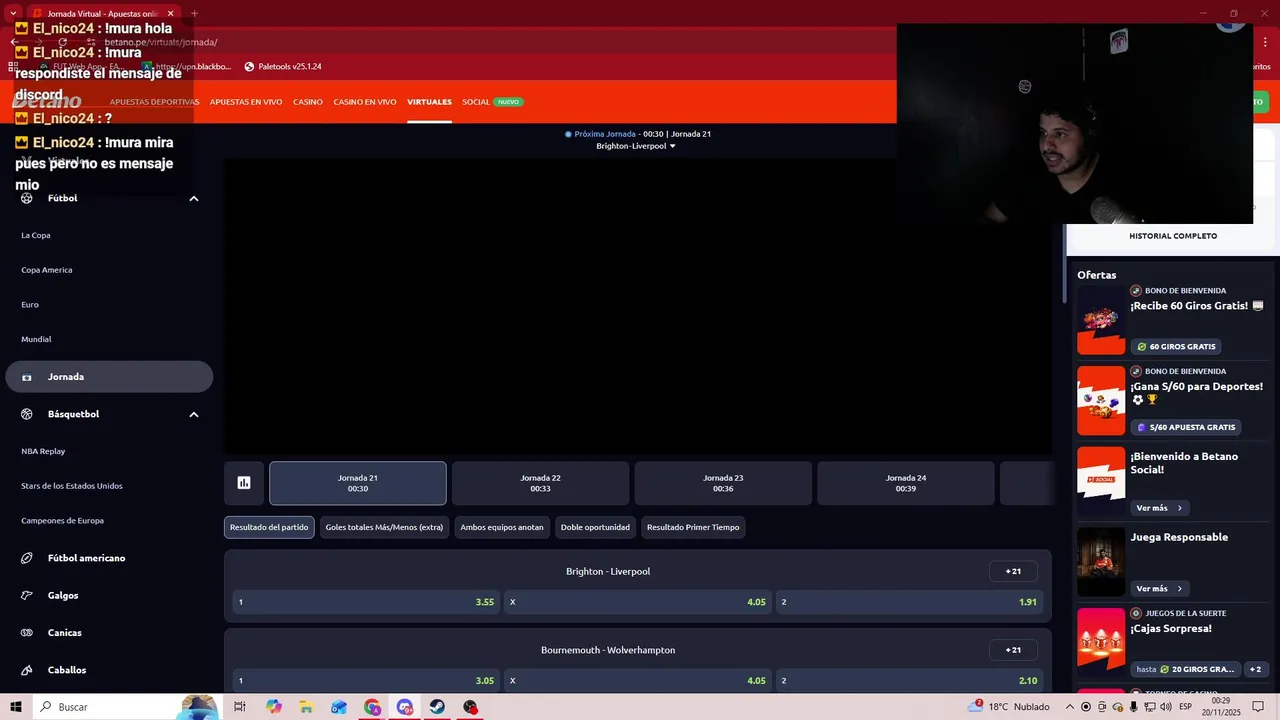Collapse the Básquetbol sidebar section
1280x720 pixels.
[194, 414]
